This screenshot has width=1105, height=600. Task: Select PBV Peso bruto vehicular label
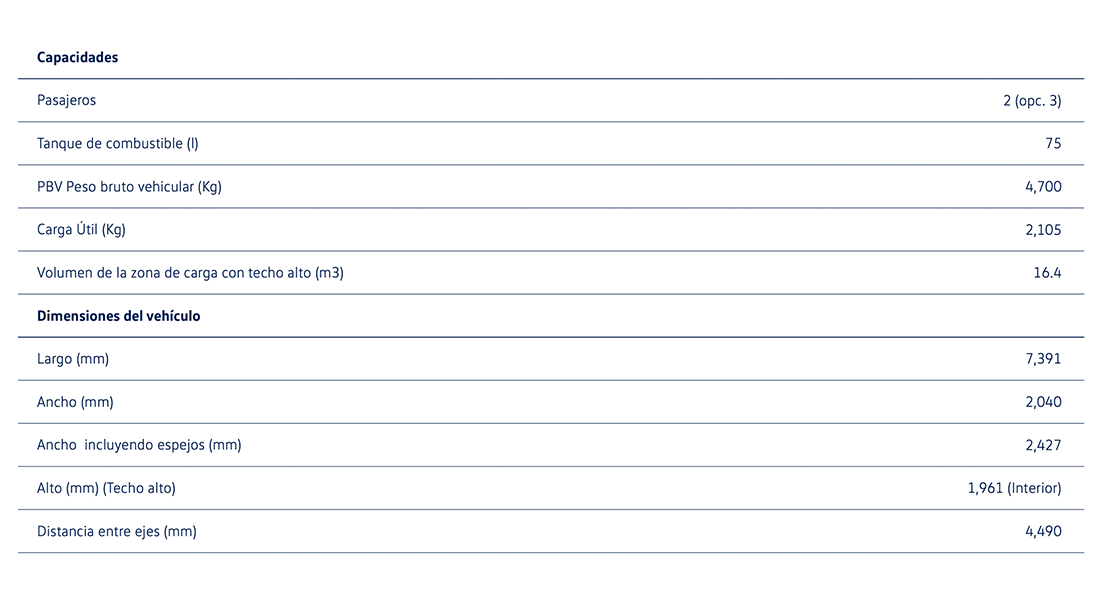(x=129, y=187)
